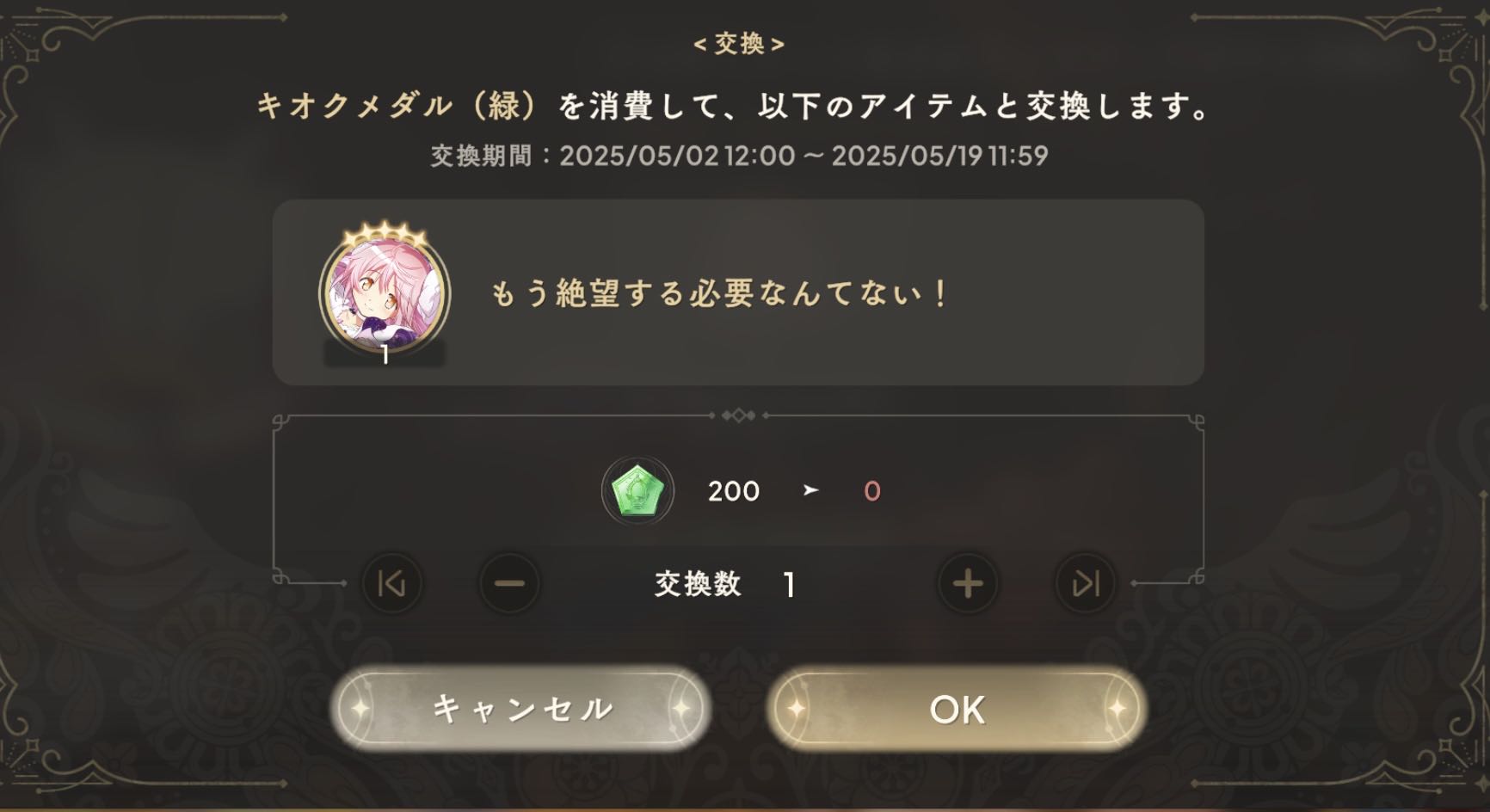Decrease exchange count with minus button
This screenshot has width=1490, height=812.
coord(509,583)
